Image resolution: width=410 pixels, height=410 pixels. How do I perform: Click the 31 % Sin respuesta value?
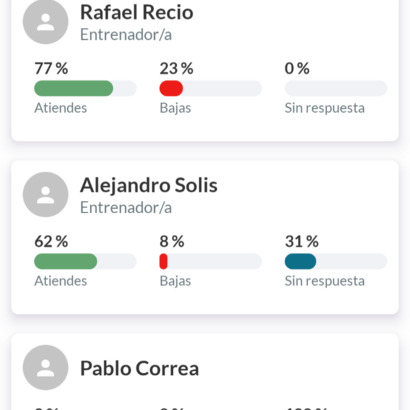[x=302, y=242]
